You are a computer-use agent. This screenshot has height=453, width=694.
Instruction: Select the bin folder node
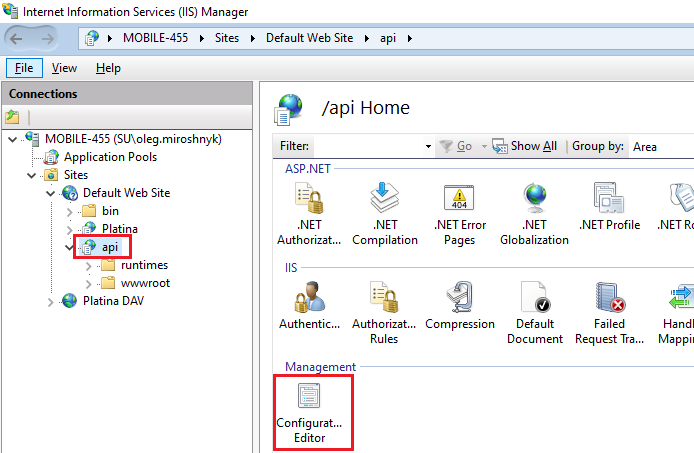click(x=110, y=211)
